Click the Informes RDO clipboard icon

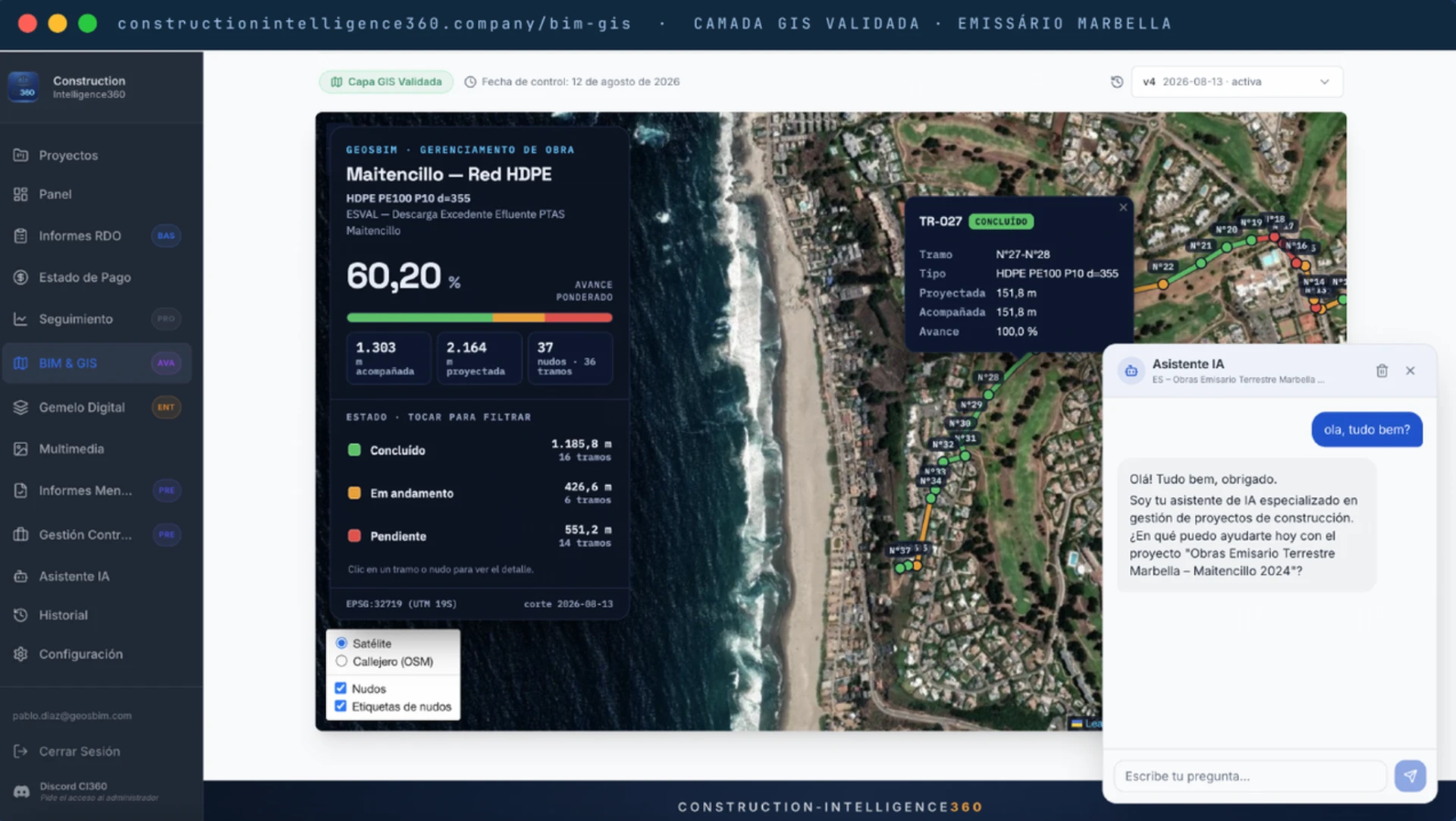click(x=20, y=236)
